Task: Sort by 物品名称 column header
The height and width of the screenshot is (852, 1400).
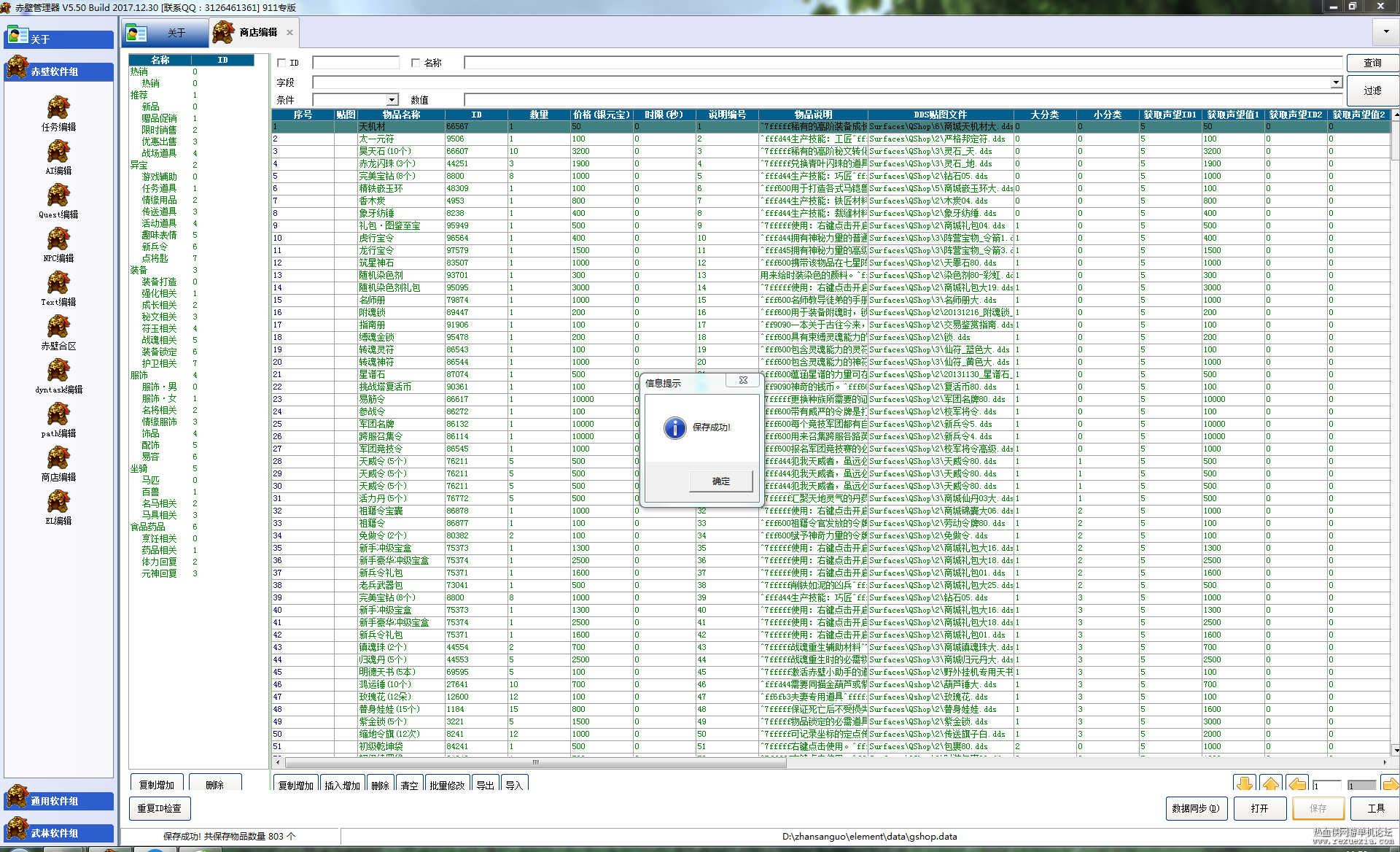Action: 401,115
